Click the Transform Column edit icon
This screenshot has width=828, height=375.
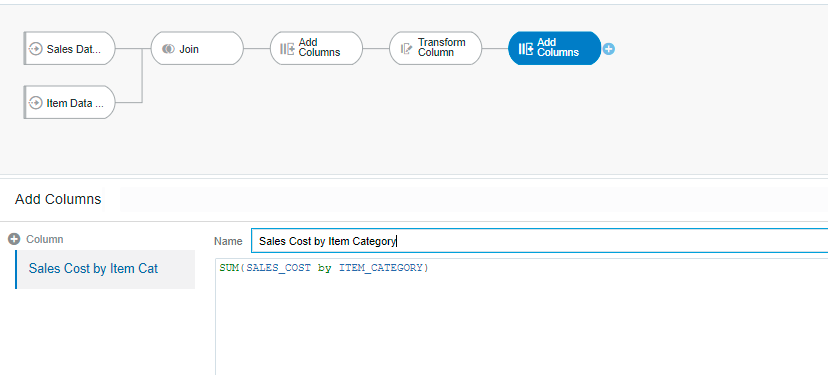click(406, 49)
